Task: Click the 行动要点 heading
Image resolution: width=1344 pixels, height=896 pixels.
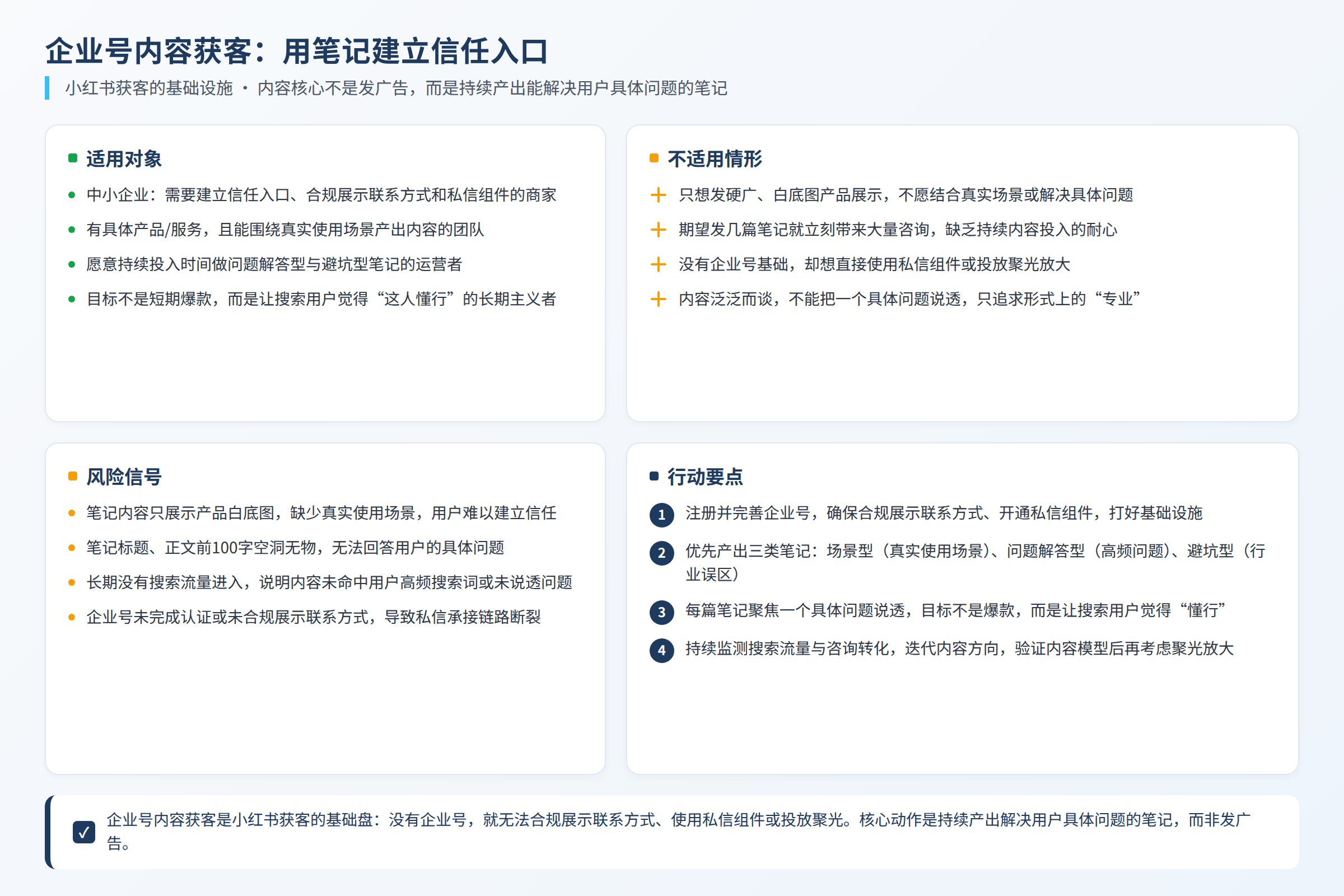Action: pyautogui.click(x=705, y=477)
